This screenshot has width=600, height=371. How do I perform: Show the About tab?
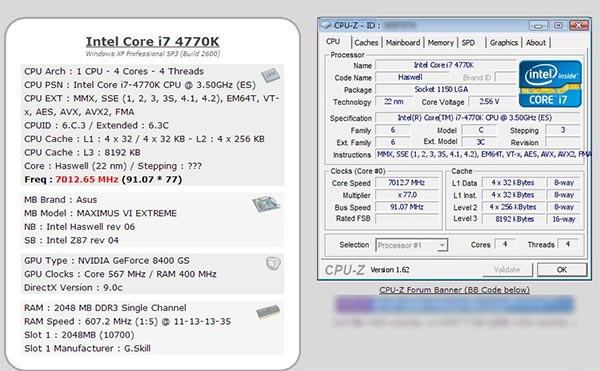[536, 43]
